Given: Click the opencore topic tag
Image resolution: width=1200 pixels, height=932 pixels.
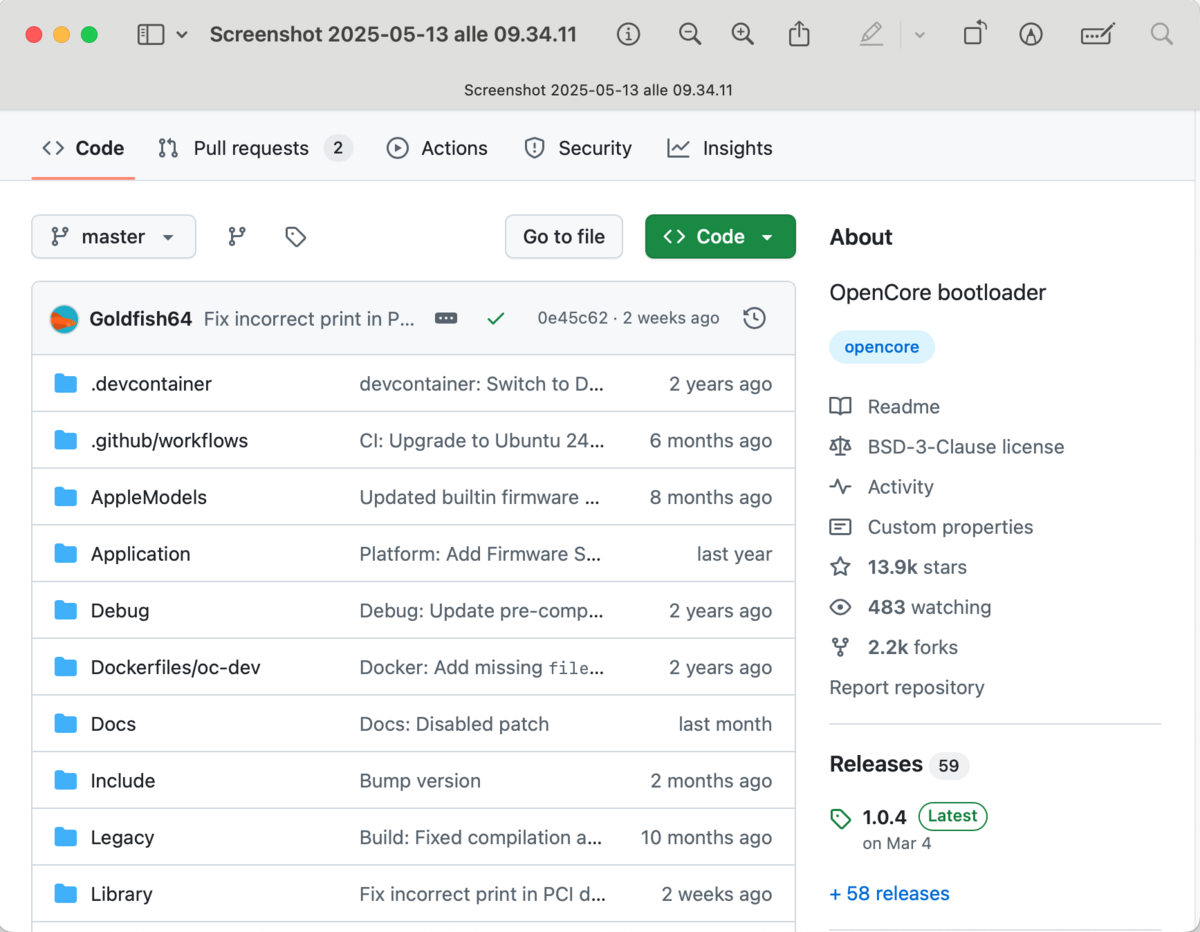Looking at the screenshot, I should (x=882, y=347).
